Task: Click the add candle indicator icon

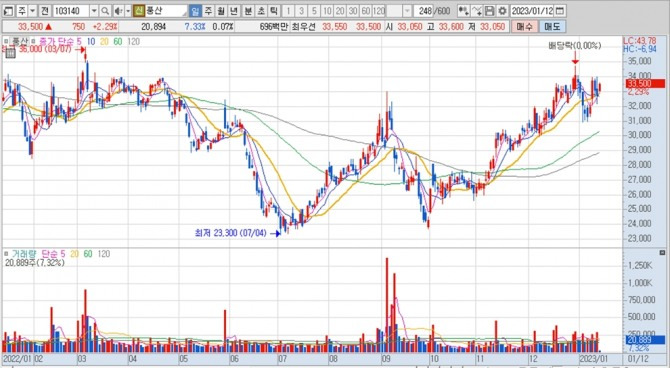Action: (x=463, y=11)
